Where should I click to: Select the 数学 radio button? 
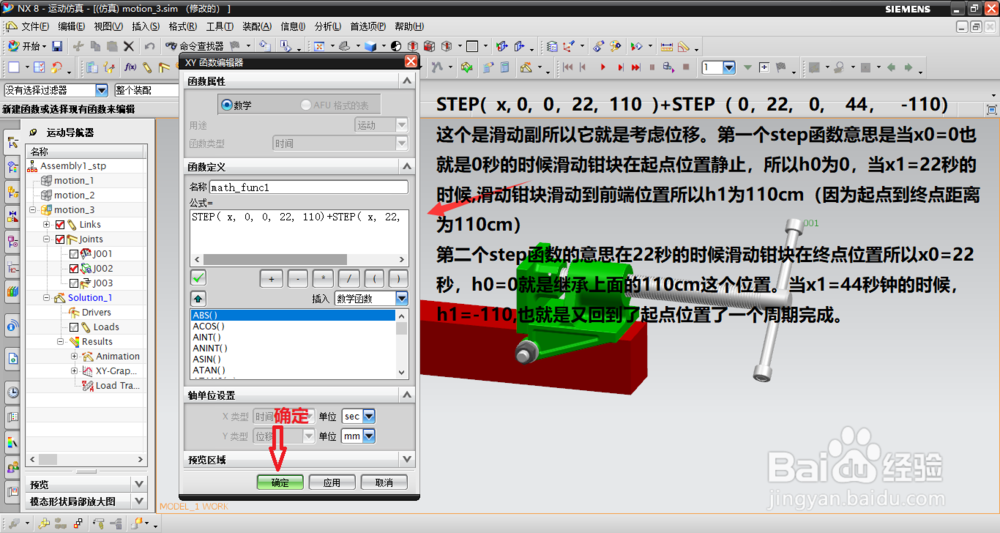[x=226, y=105]
